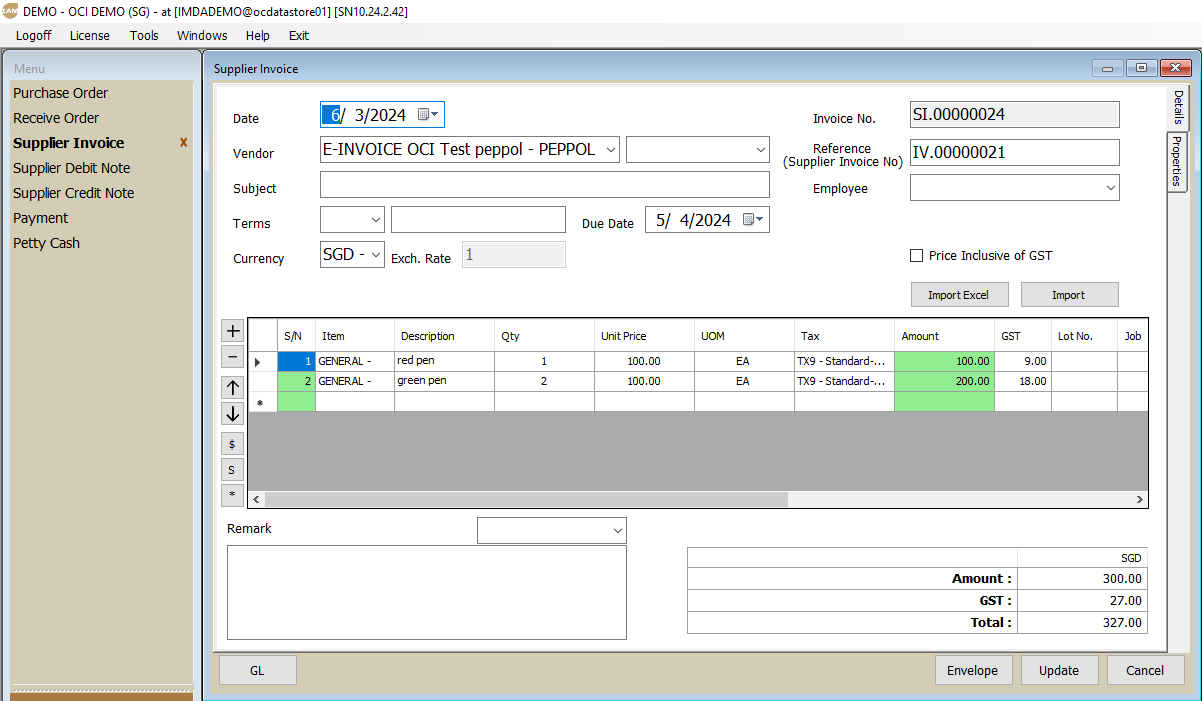Screen dimensions: 1202x701
Task: Click the Subject input field
Action: pos(544,185)
